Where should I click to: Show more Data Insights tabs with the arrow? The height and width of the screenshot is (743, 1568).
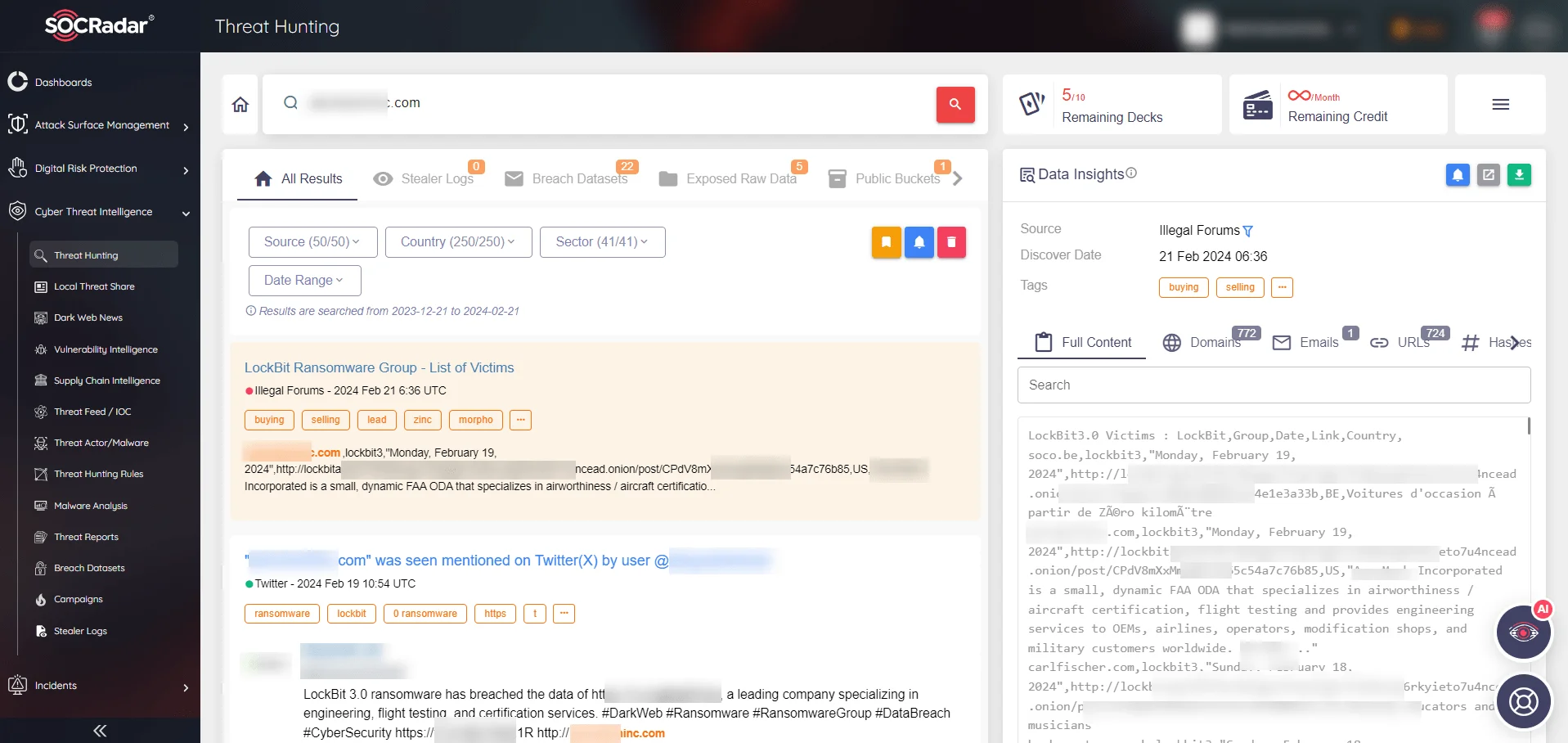coord(1515,342)
